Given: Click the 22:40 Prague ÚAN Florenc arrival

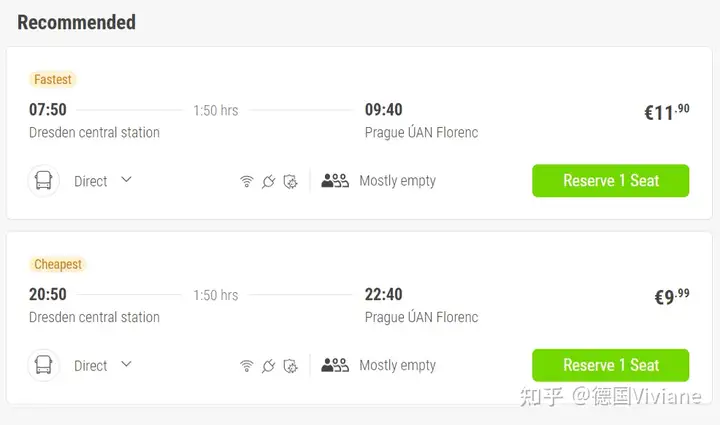Looking at the screenshot, I should pos(421,305).
